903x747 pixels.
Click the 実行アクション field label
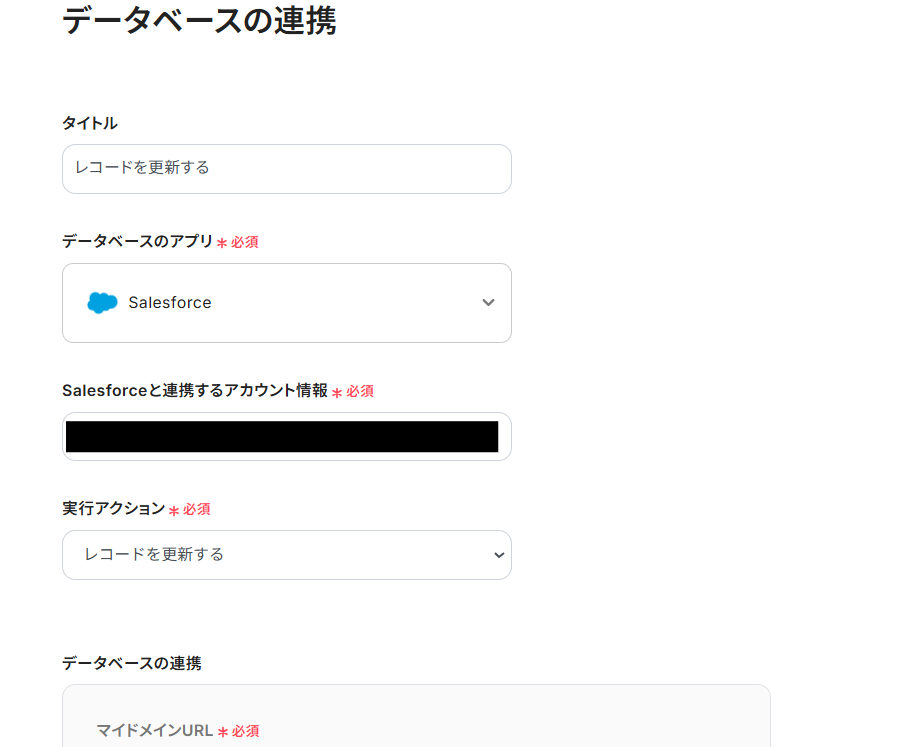coord(113,508)
